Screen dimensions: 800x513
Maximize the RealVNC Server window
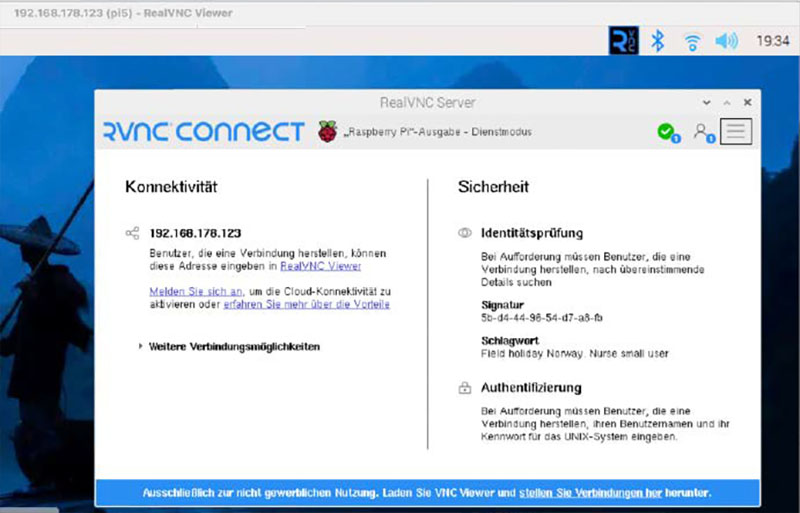[x=727, y=103]
